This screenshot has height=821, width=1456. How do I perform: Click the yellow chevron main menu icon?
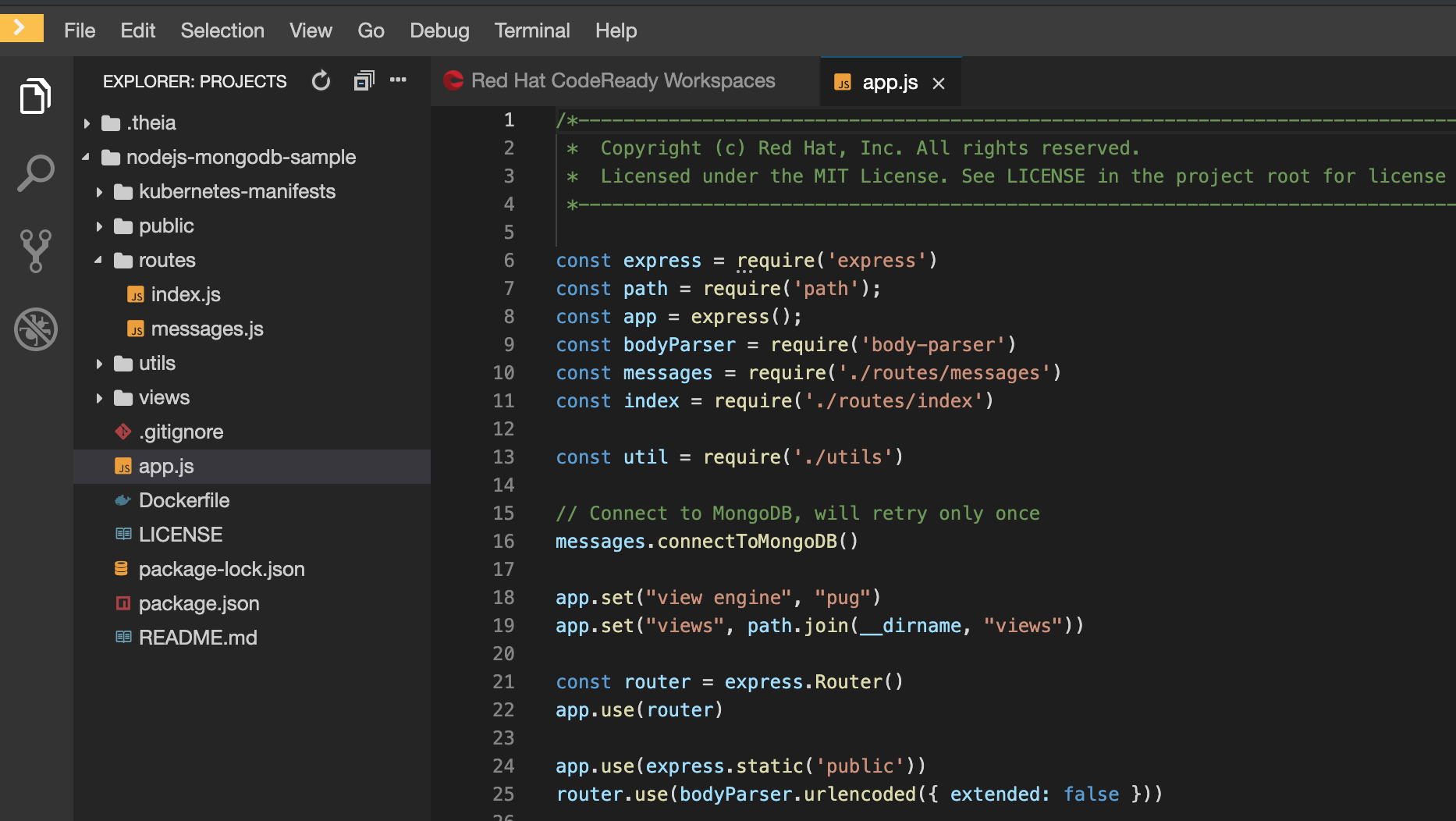point(21,29)
